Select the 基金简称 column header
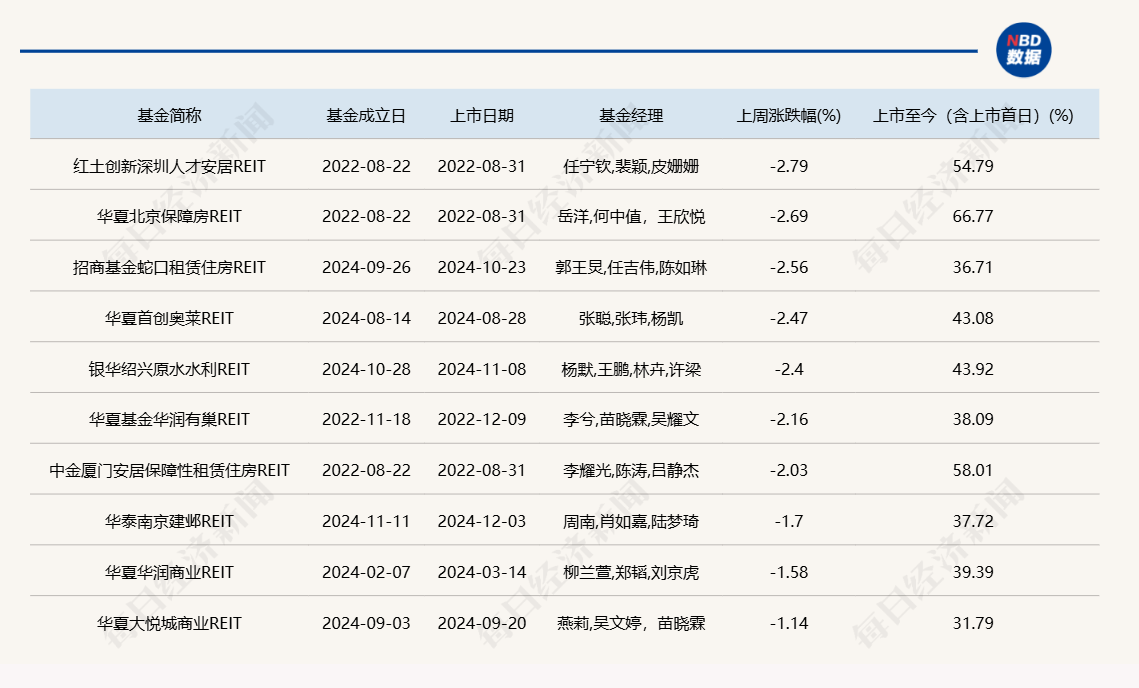Image resolution: width=1139 pixels, height=688 pixels. click(x=169, y=116)
